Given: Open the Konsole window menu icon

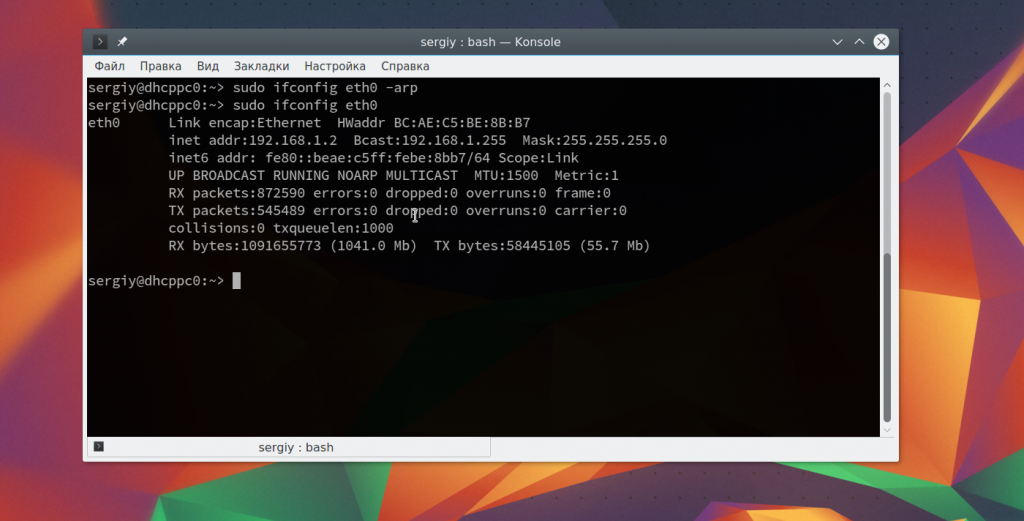Looking at the screenshot, I should tap(100, 42).
